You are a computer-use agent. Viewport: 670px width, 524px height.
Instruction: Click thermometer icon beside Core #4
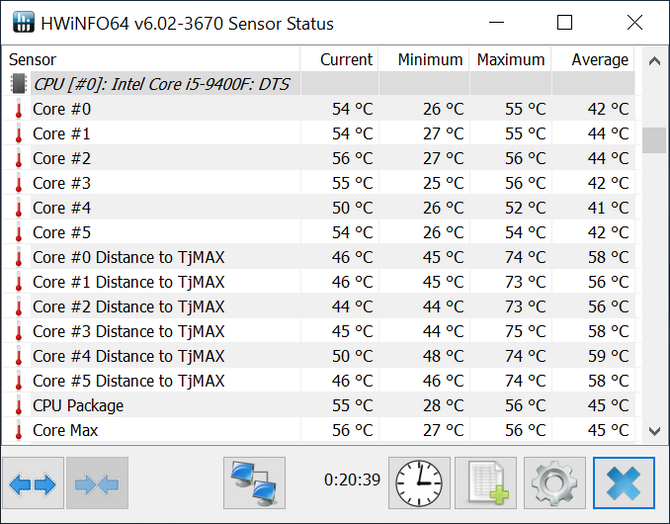click(x=18, y=208)
